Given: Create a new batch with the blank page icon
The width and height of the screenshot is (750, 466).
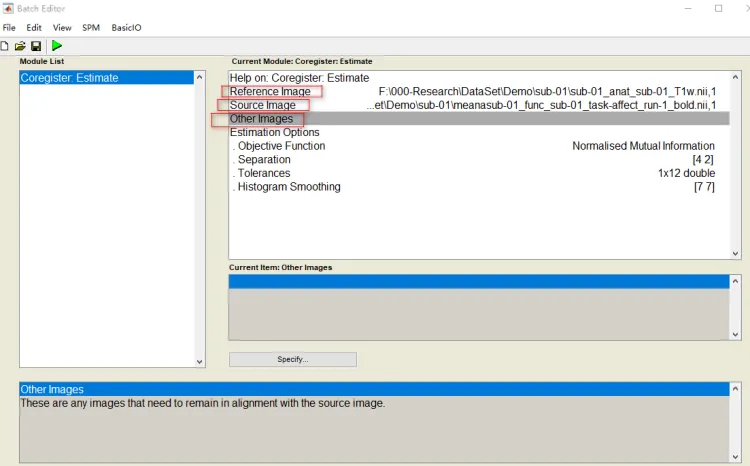Looking at the screenshot, I should 4,46.
